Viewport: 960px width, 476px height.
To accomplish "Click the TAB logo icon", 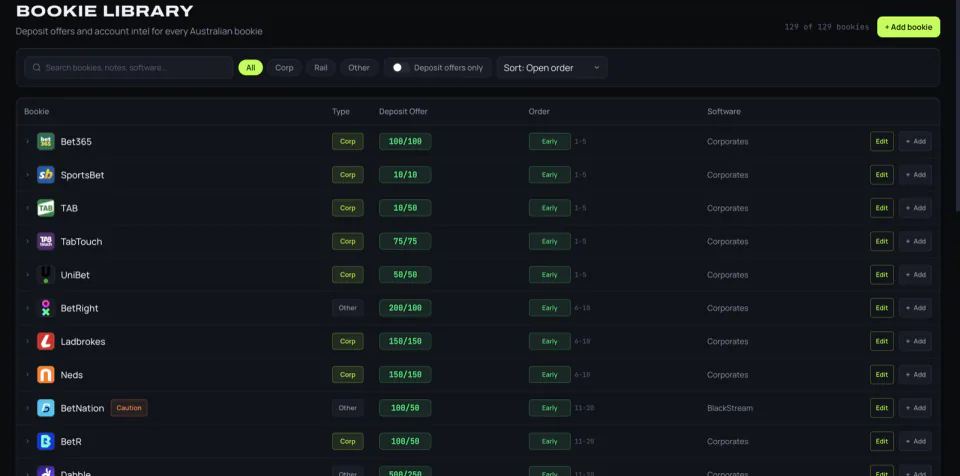I will [x=46, y=208].
